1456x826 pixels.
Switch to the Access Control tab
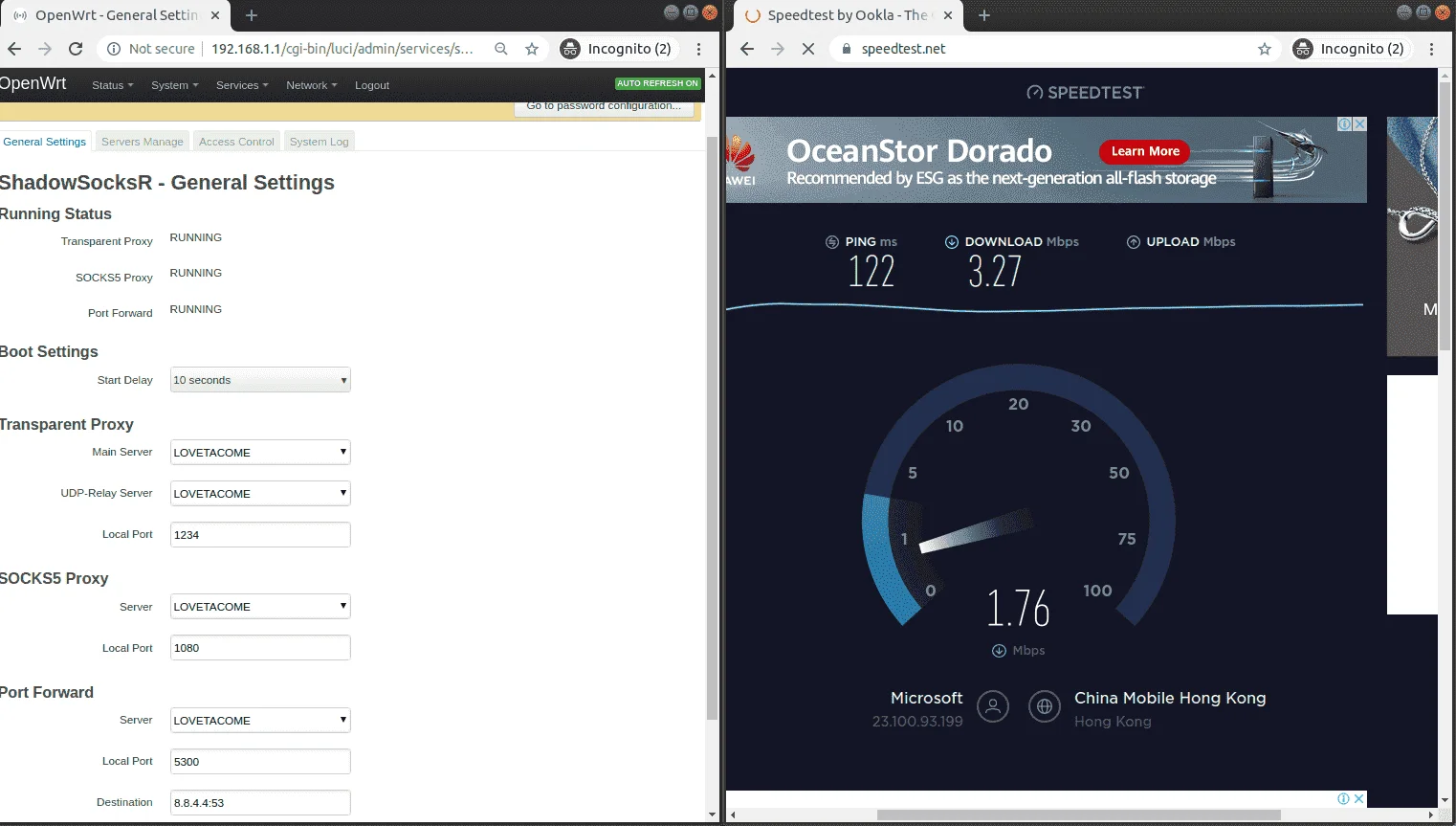[236, 142]
